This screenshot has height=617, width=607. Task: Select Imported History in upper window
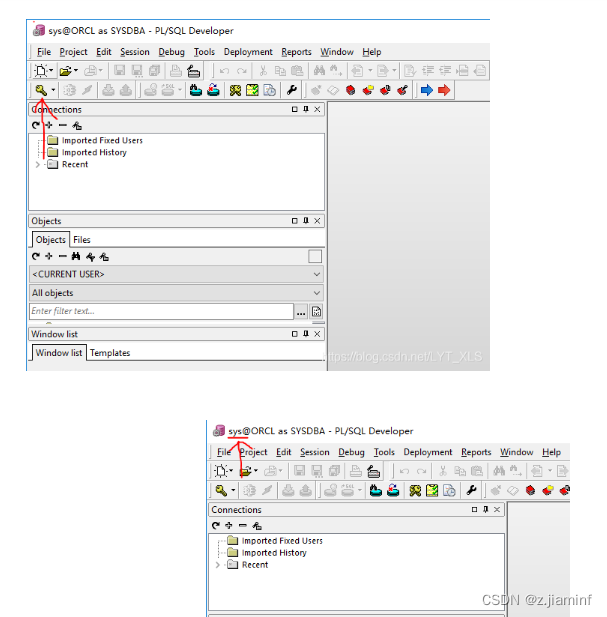94,152
